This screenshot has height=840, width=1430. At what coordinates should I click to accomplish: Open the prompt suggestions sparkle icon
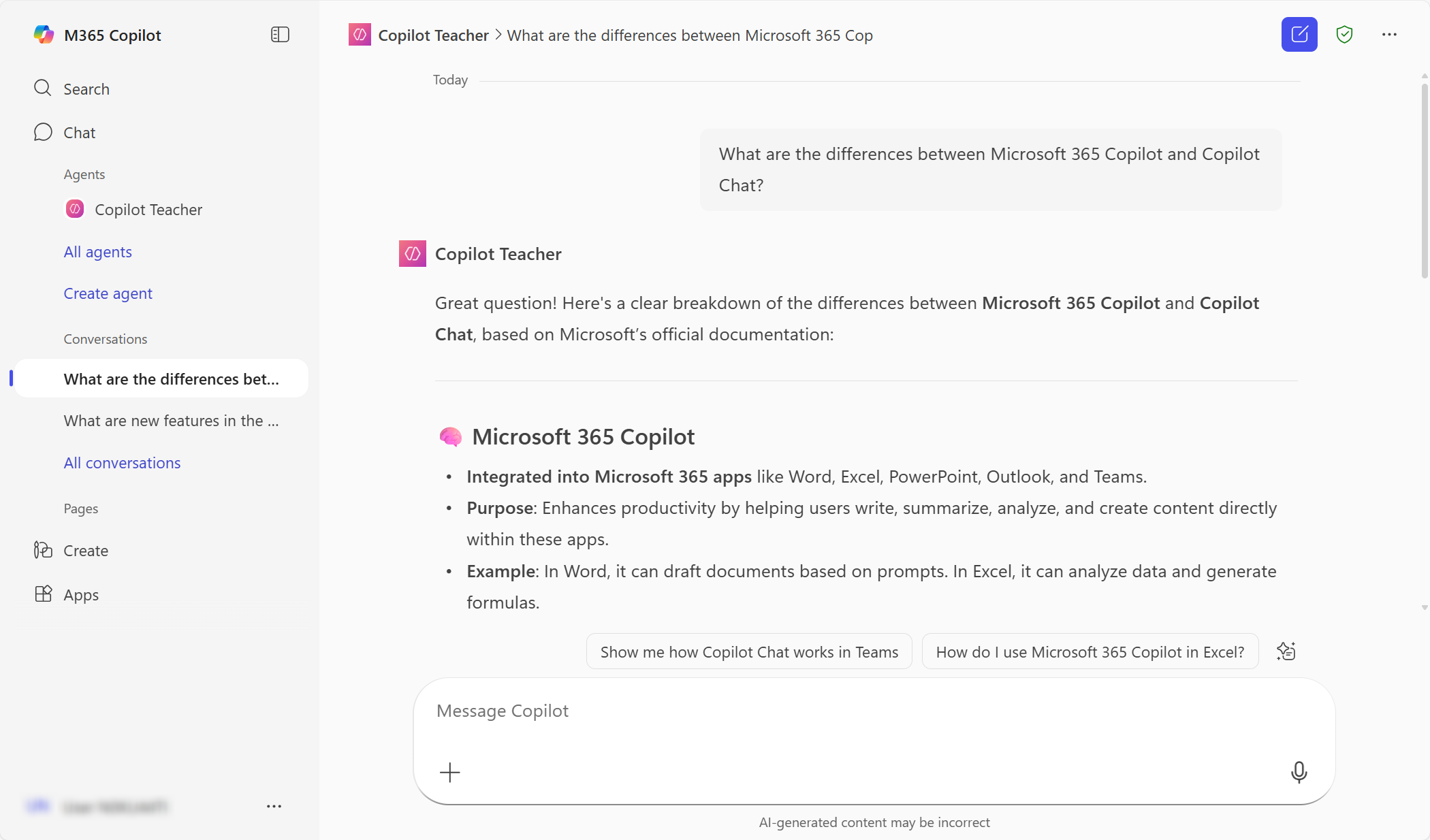pyautogui.click(x=1286, y=651)
